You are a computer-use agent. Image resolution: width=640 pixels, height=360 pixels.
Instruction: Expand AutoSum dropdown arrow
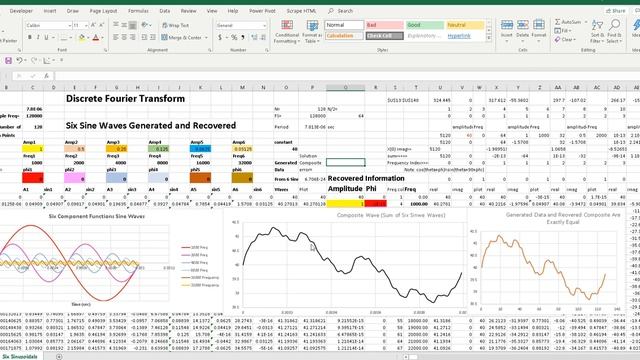(586, 22)
